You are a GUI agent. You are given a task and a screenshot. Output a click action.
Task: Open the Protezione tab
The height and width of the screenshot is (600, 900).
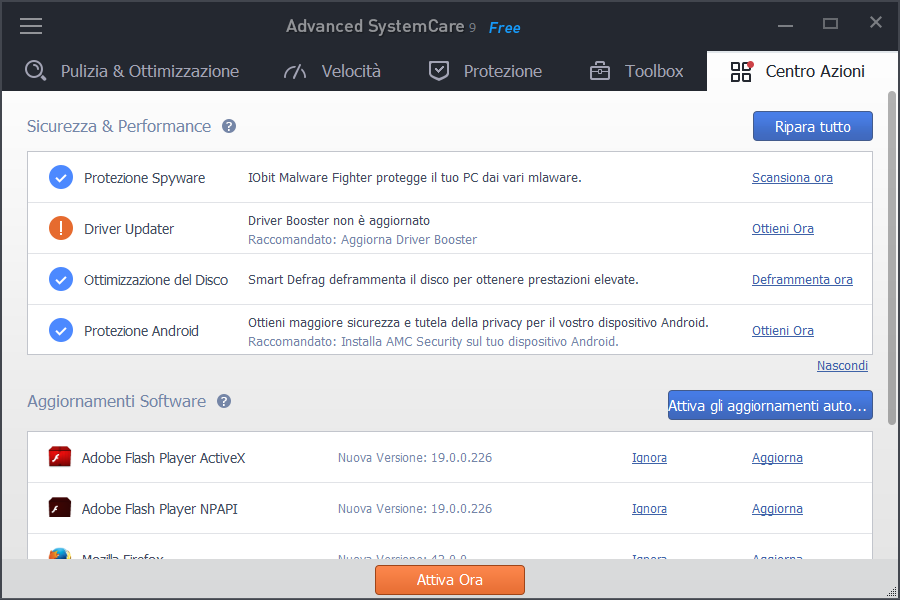pyautogui.click(x=486, y=71)
